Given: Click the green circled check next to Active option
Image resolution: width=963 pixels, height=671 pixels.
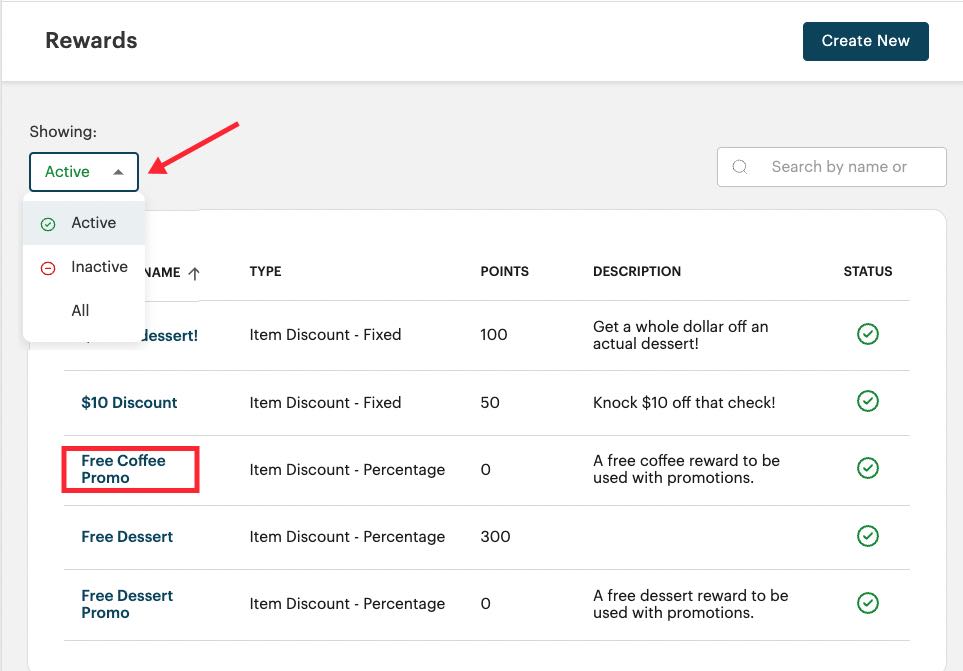Looking at the screenshot, I should pos(47,224).
